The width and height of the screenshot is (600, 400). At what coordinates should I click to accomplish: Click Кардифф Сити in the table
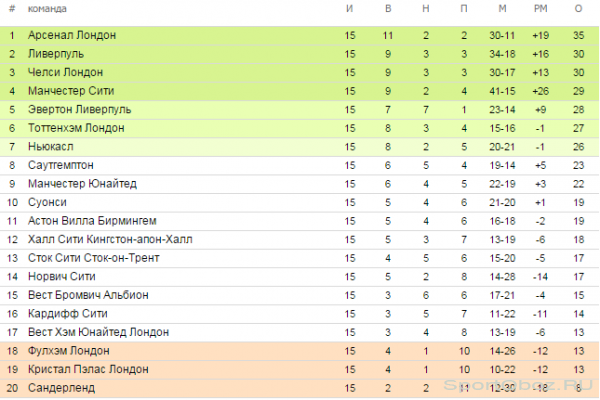click(x=68, y=313)
